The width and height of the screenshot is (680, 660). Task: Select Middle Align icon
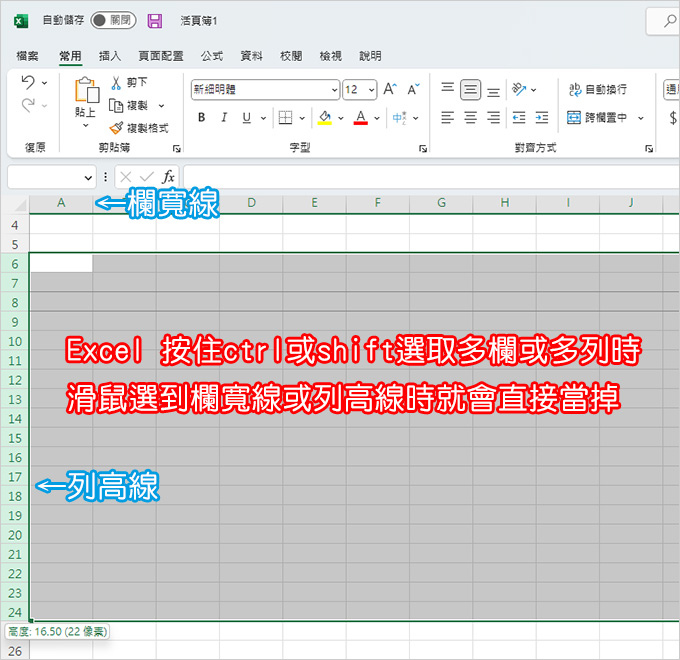coord(470,90)
